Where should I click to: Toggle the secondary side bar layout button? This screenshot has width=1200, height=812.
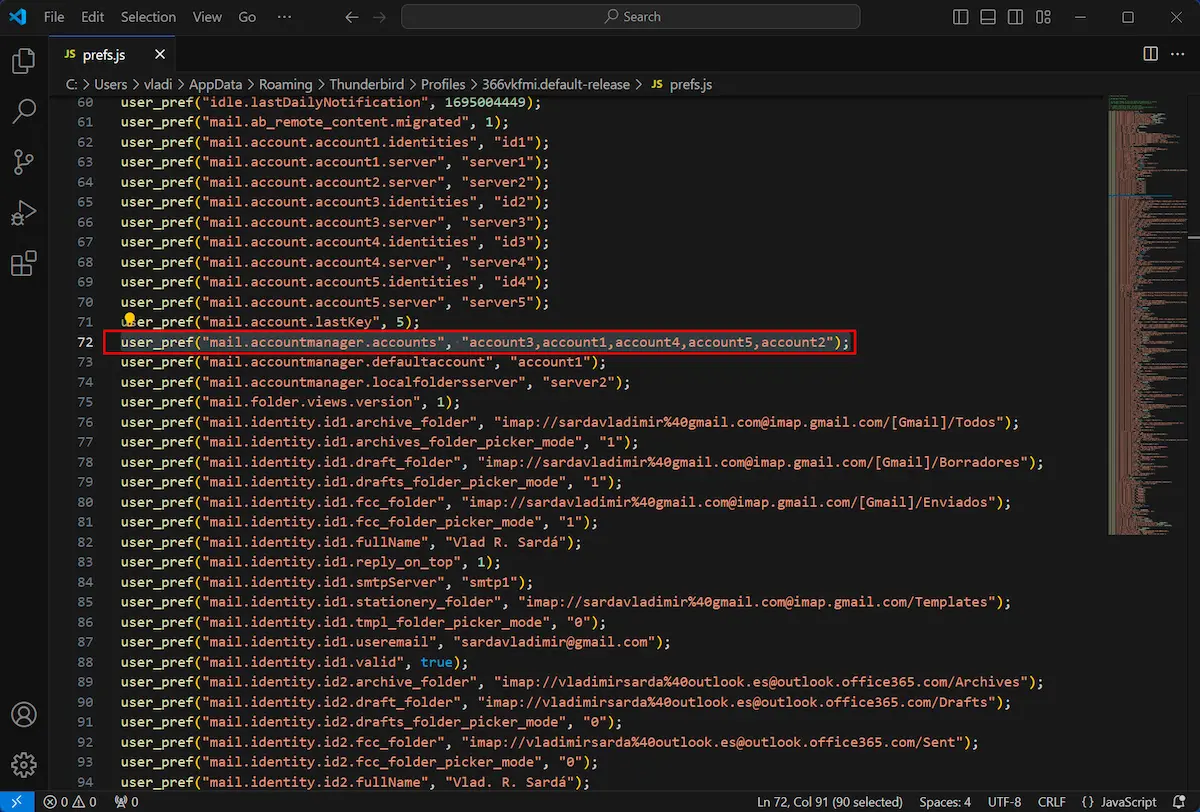click(1015, 17)
